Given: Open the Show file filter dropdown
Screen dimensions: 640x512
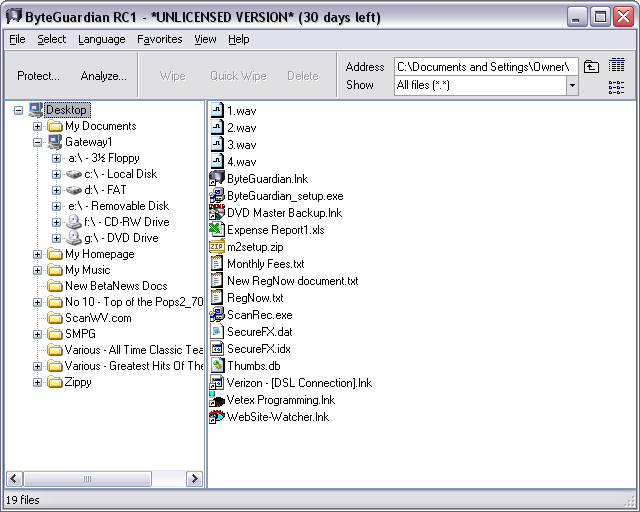Looking at the screenshot, I should click(572, 85).
